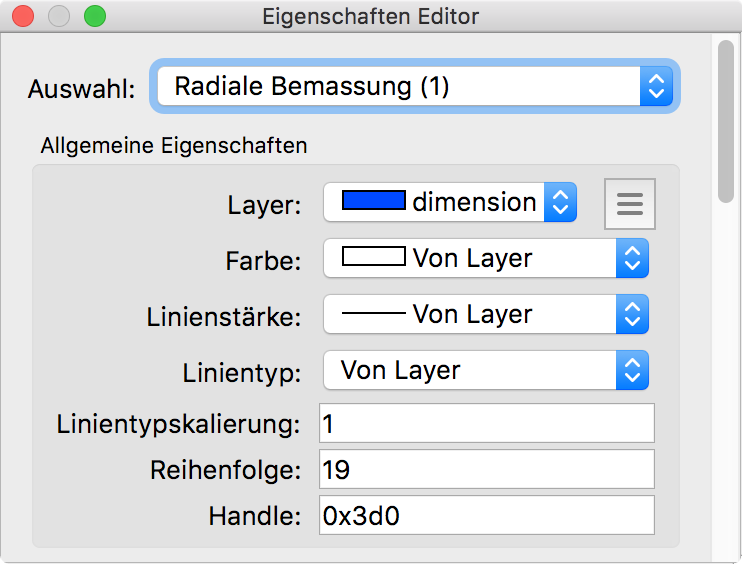Click the vertical scrollbar thumb
The image size is (742, 564).
tap(726, 120)
